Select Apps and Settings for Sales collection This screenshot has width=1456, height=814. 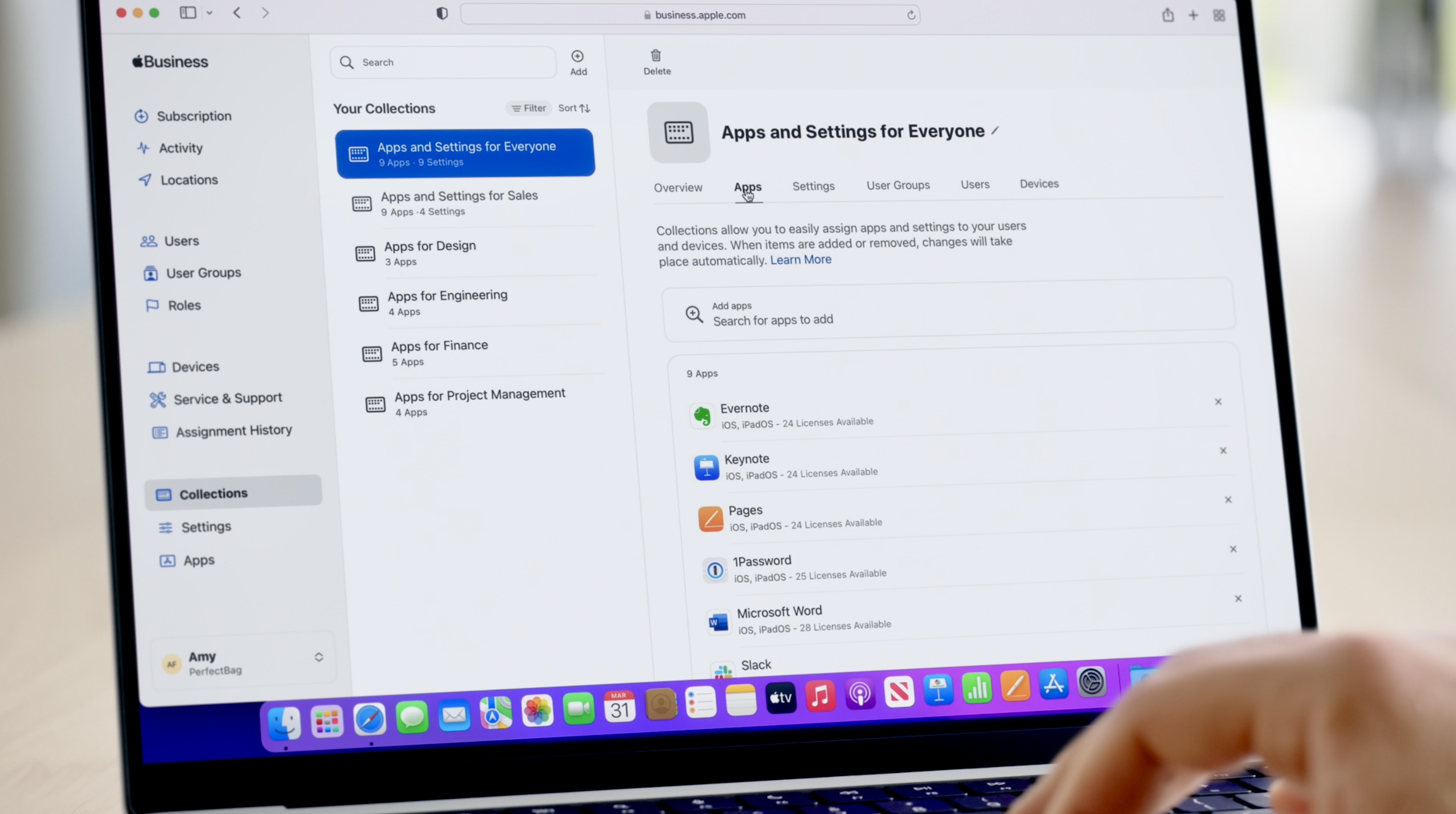coord(472,203)
